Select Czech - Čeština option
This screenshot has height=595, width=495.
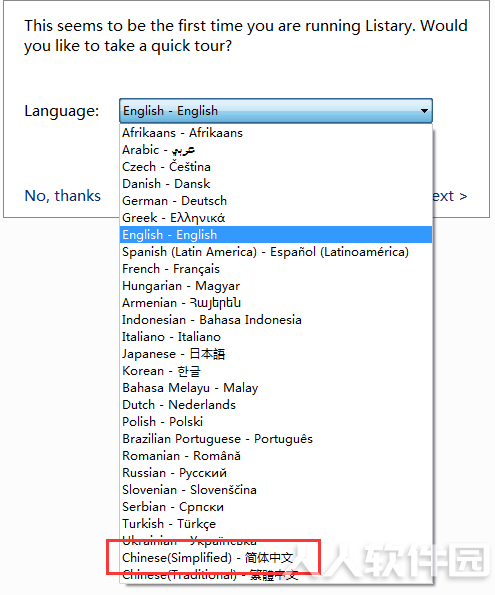pyautogui.click(x=276, y=167)
